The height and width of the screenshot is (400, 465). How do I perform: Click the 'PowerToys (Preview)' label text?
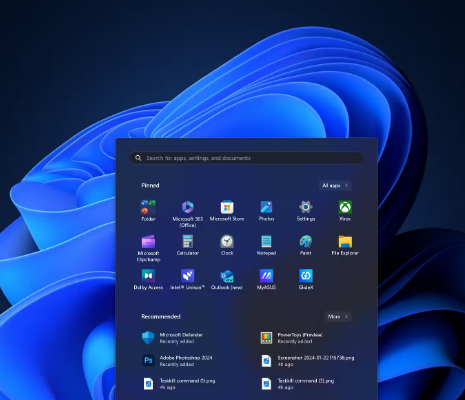pyautogui.click(x=300, y=335)
